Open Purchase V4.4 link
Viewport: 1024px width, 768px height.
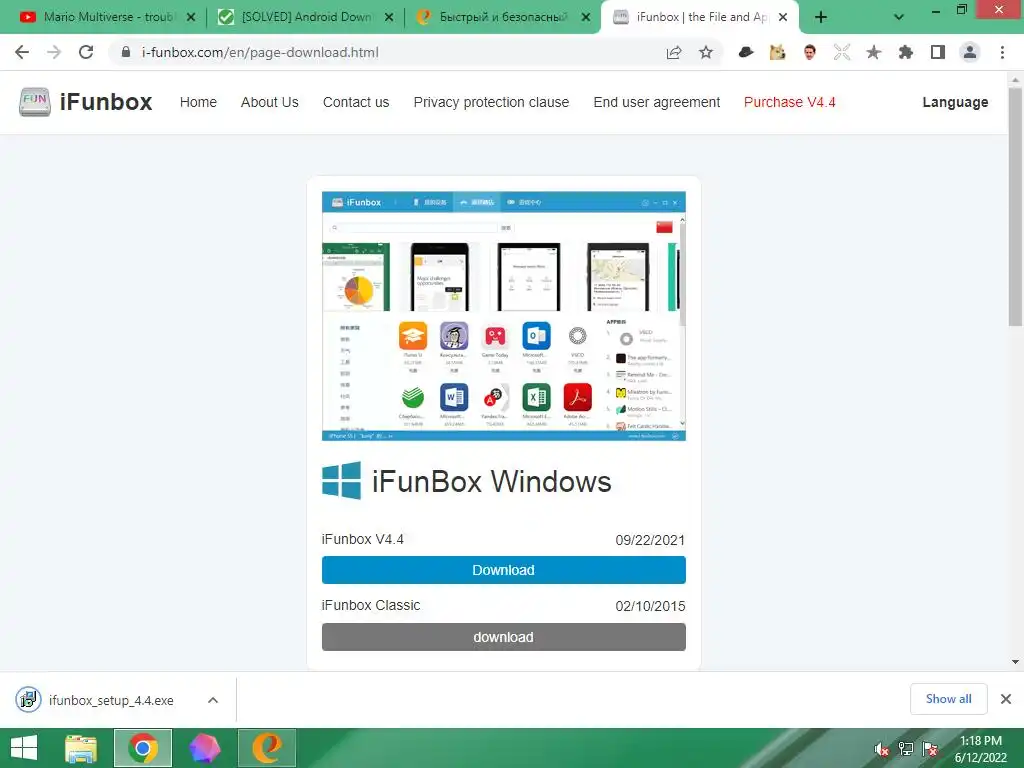click(x=790, y=102)
